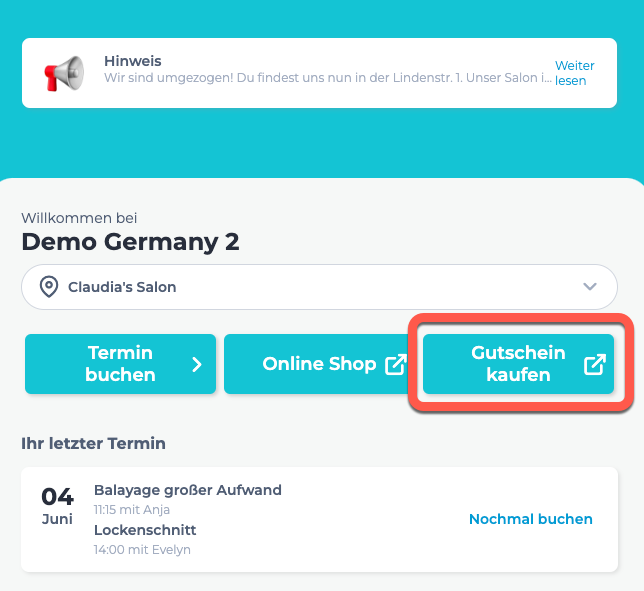
Task: Expand the salon dropdown chevron
Action: [x=590, y=286]
